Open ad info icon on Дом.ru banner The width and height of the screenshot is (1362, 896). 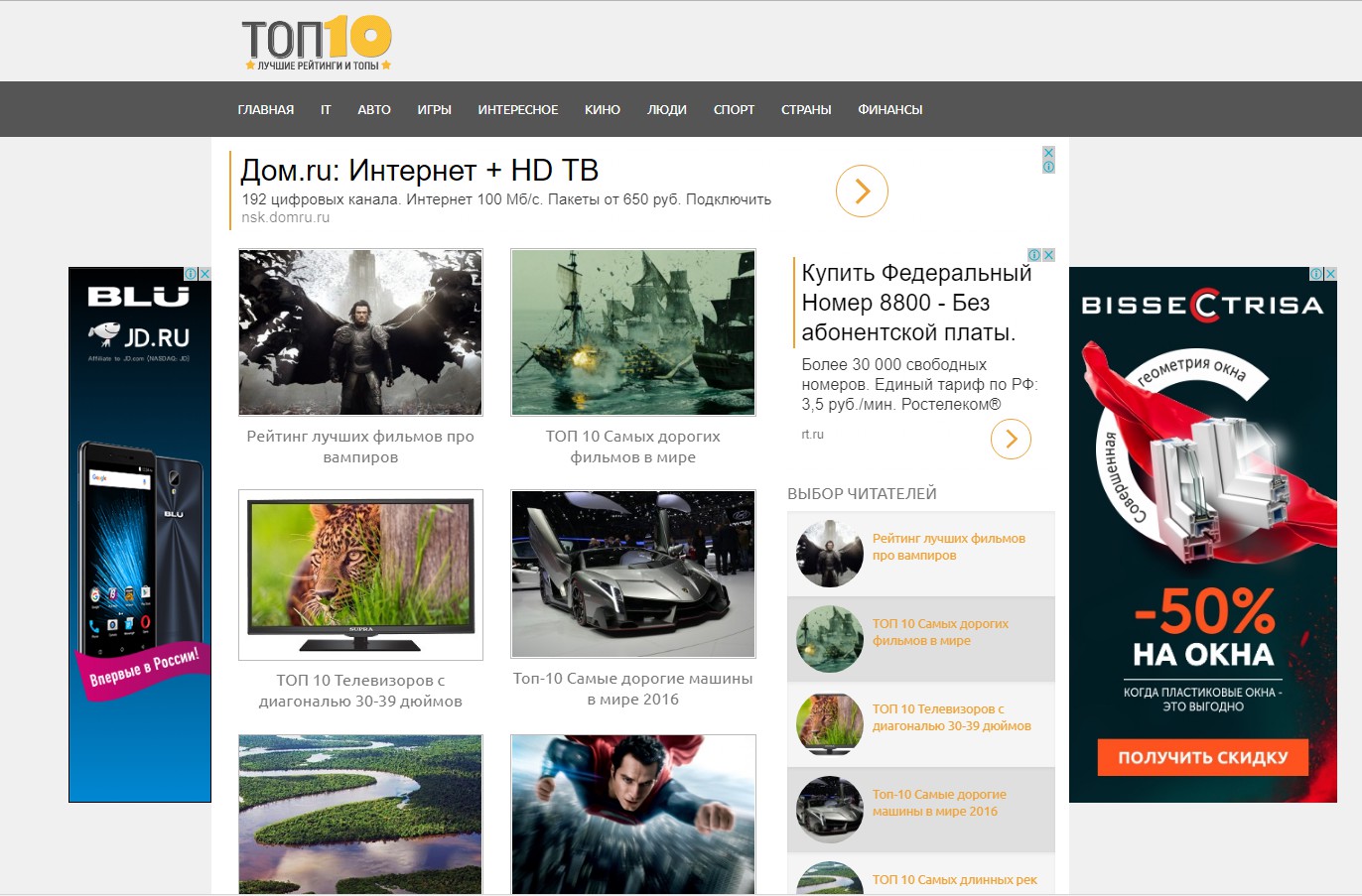click(1048, 167)
